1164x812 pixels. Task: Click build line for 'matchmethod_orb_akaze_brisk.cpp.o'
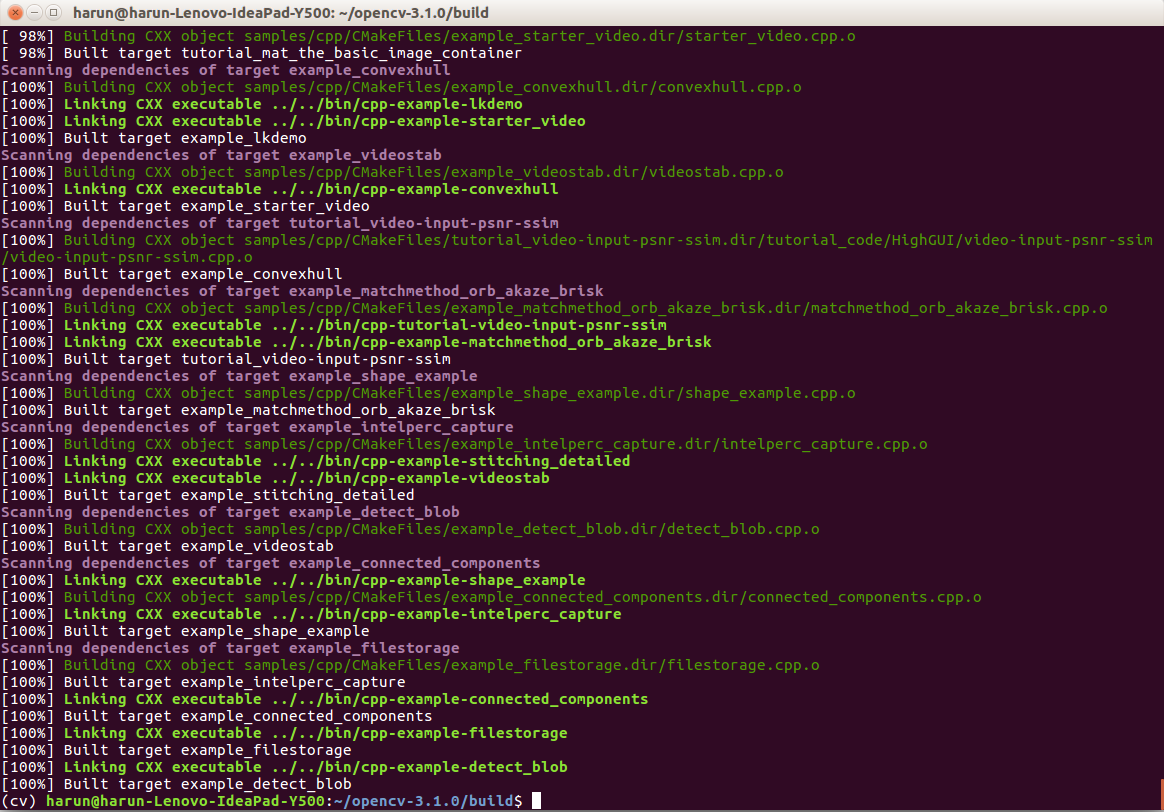click(x=555, y=309)
